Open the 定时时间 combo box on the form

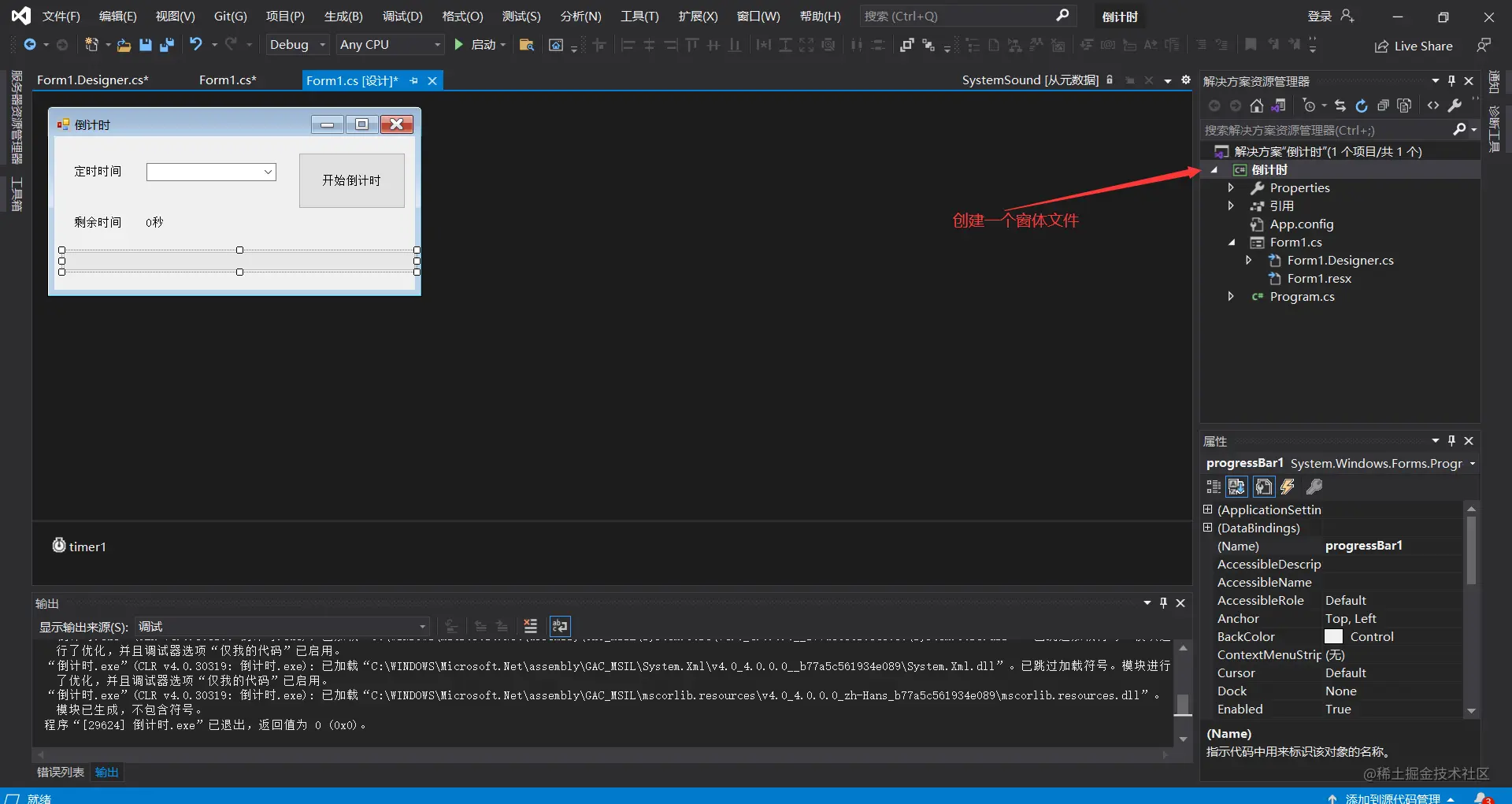pyautogui.click(x=211, y=172)
